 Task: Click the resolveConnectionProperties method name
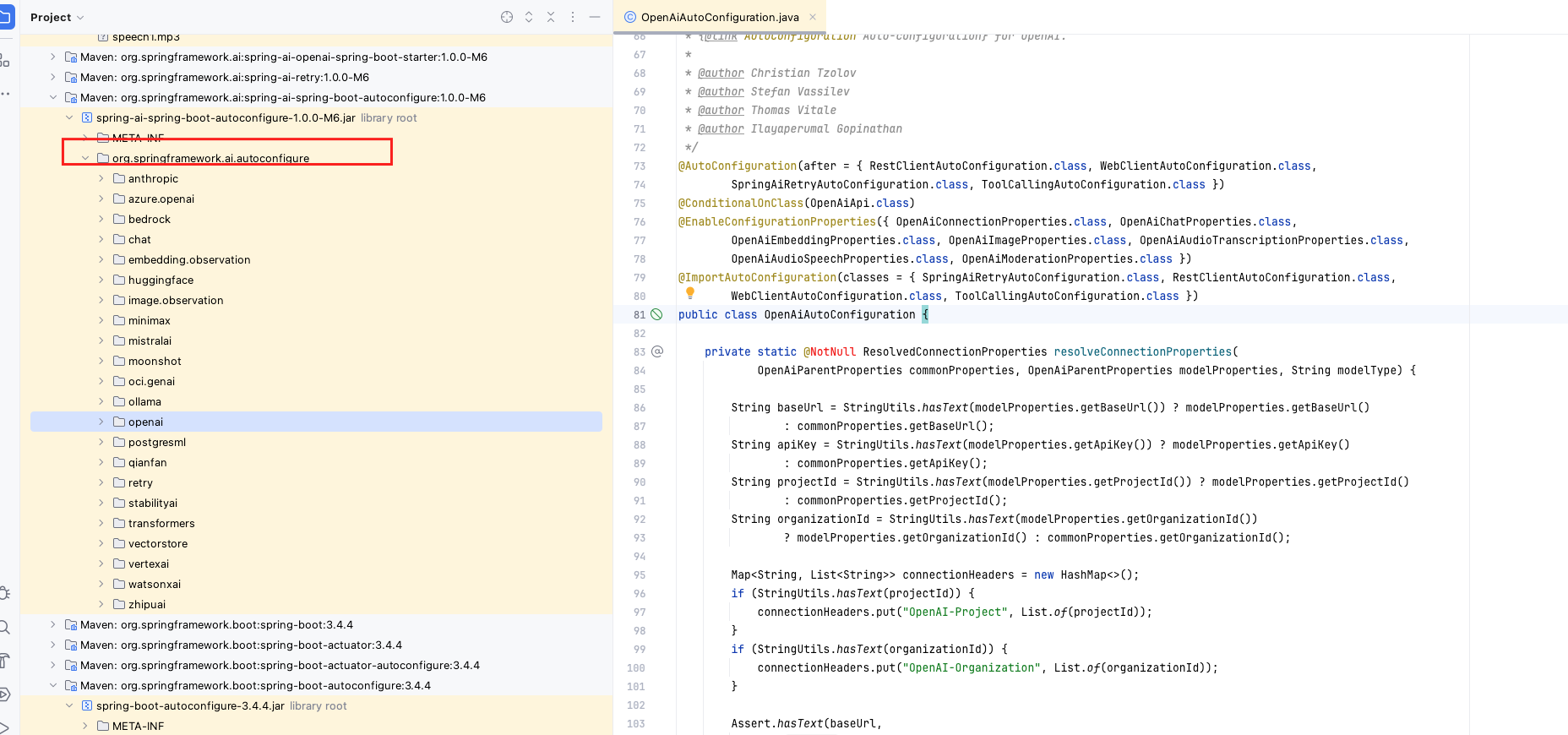(1143, 352)
